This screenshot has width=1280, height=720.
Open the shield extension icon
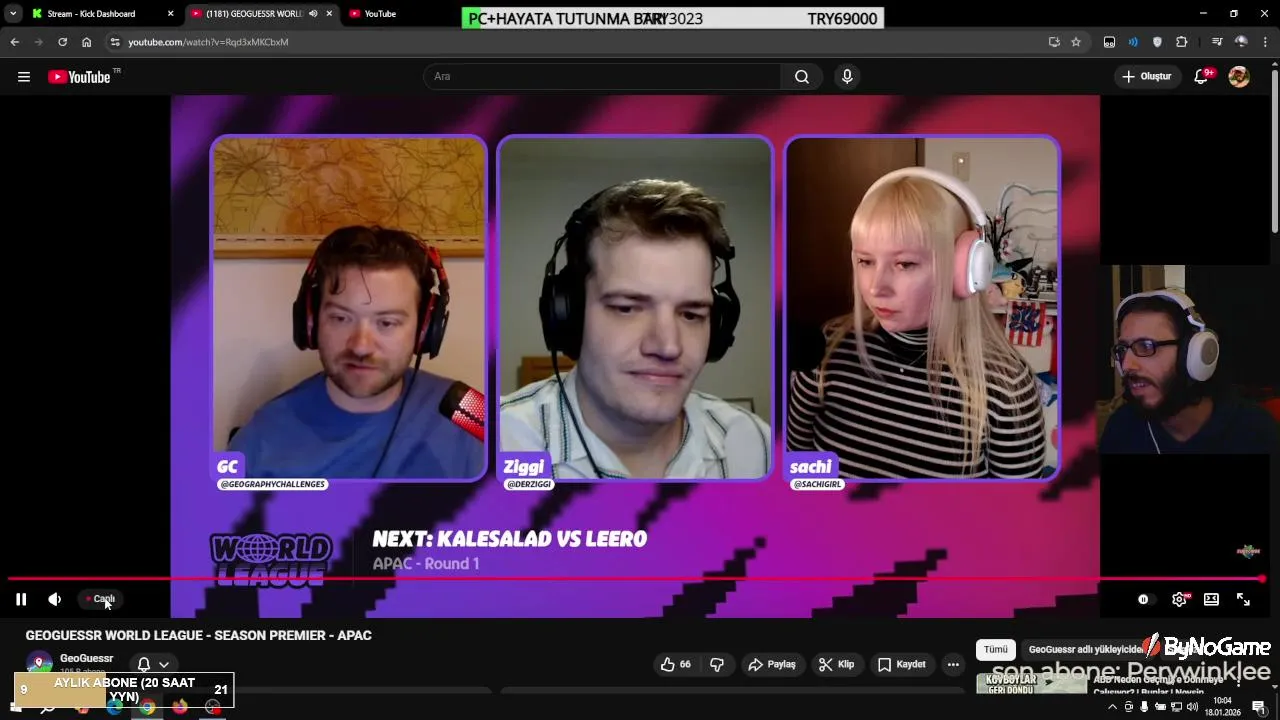pyautogui.click(x=1157, y=42)
